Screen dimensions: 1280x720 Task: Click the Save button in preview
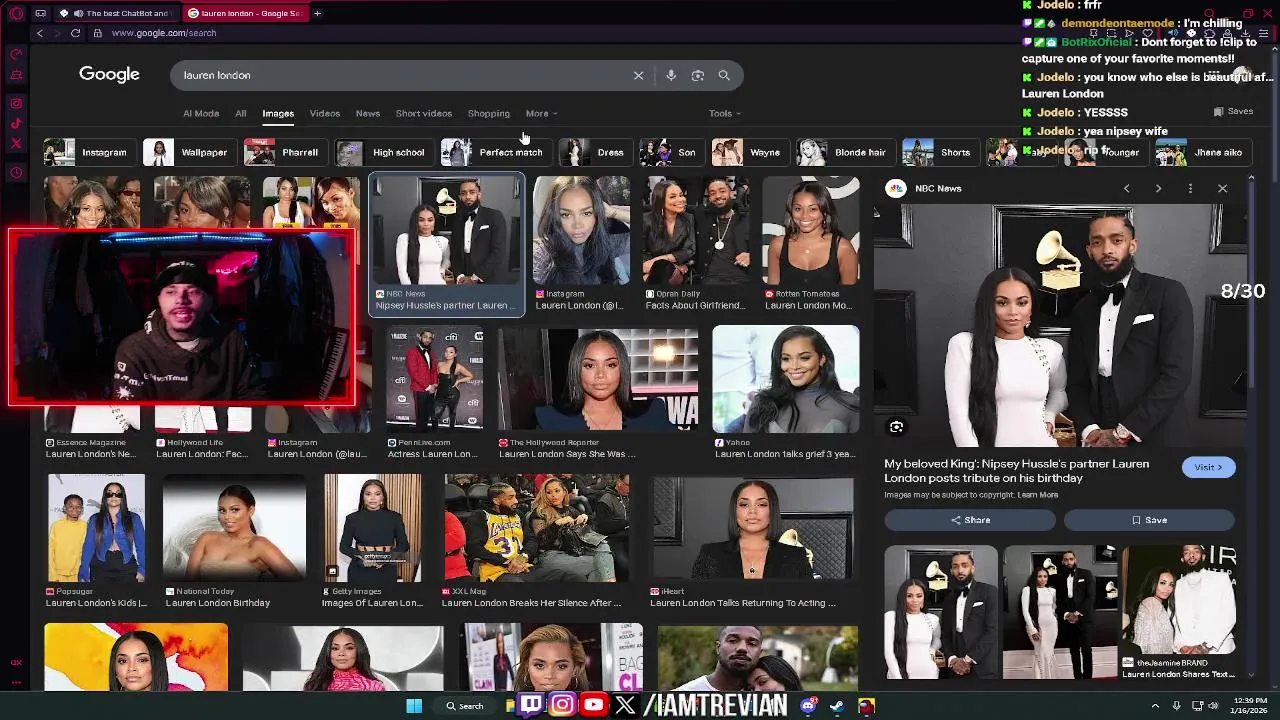tap(1150, 520)
